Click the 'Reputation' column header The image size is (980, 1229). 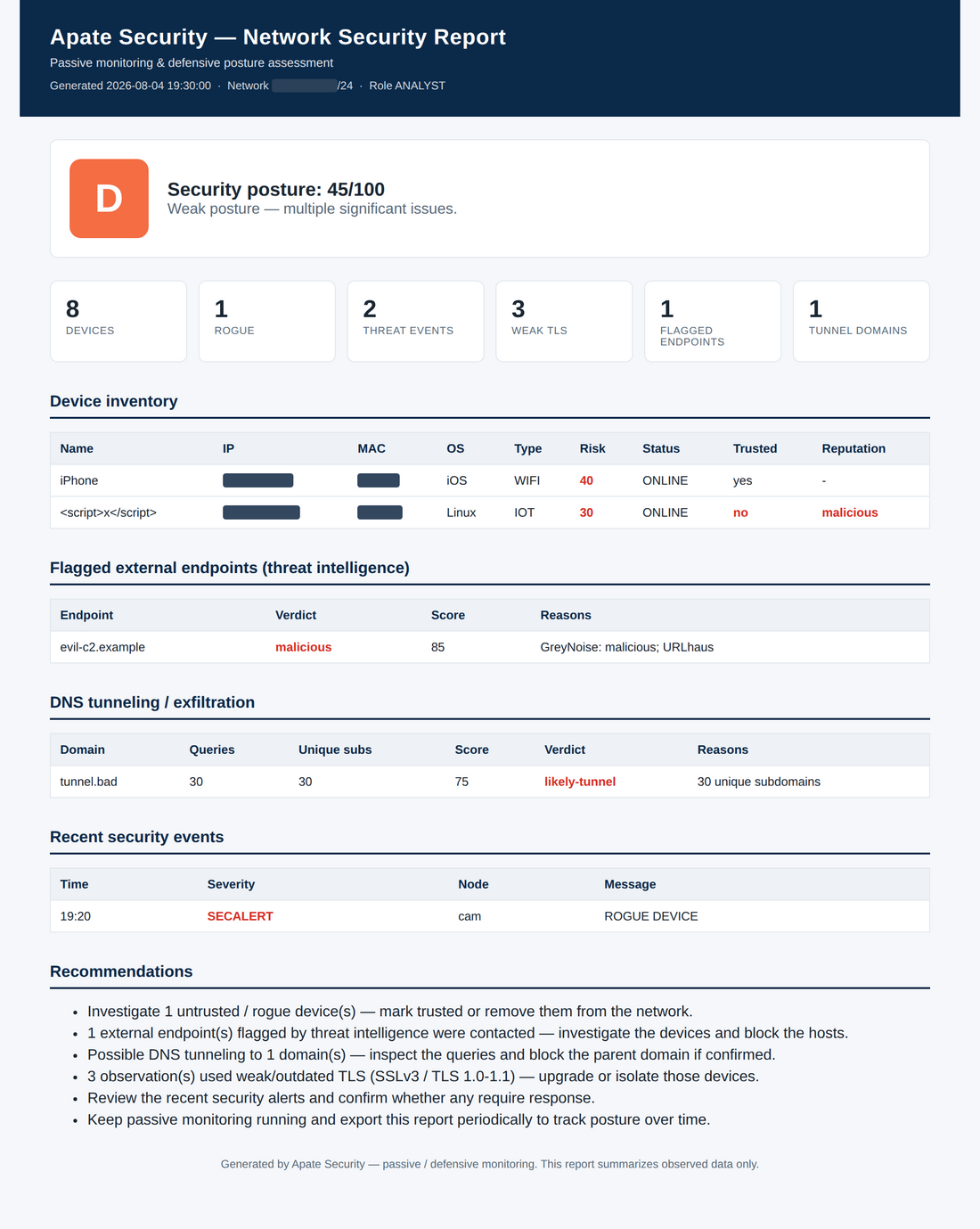[853, 448]
